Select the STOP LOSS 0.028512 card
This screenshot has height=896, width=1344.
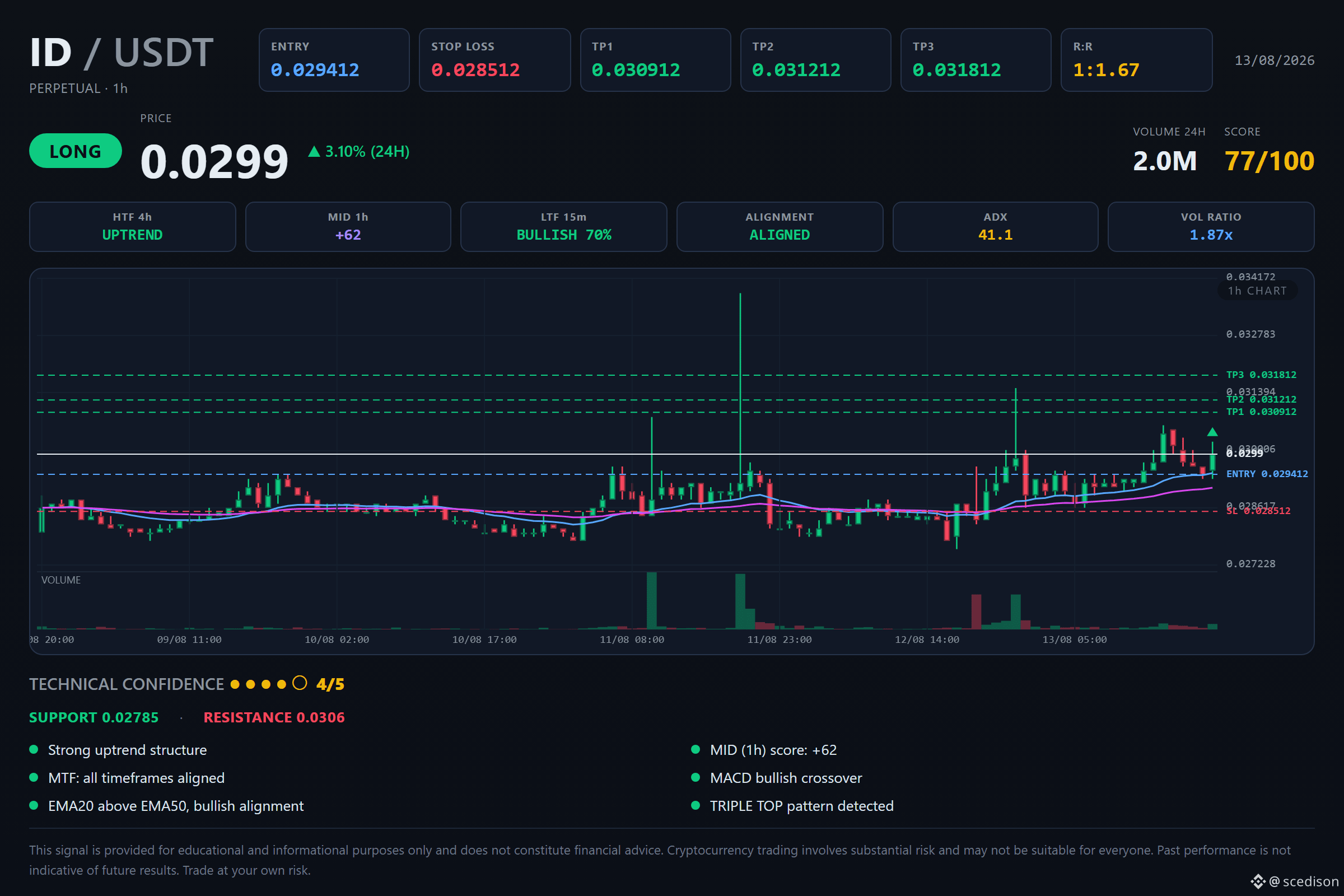tap(495, 60)
